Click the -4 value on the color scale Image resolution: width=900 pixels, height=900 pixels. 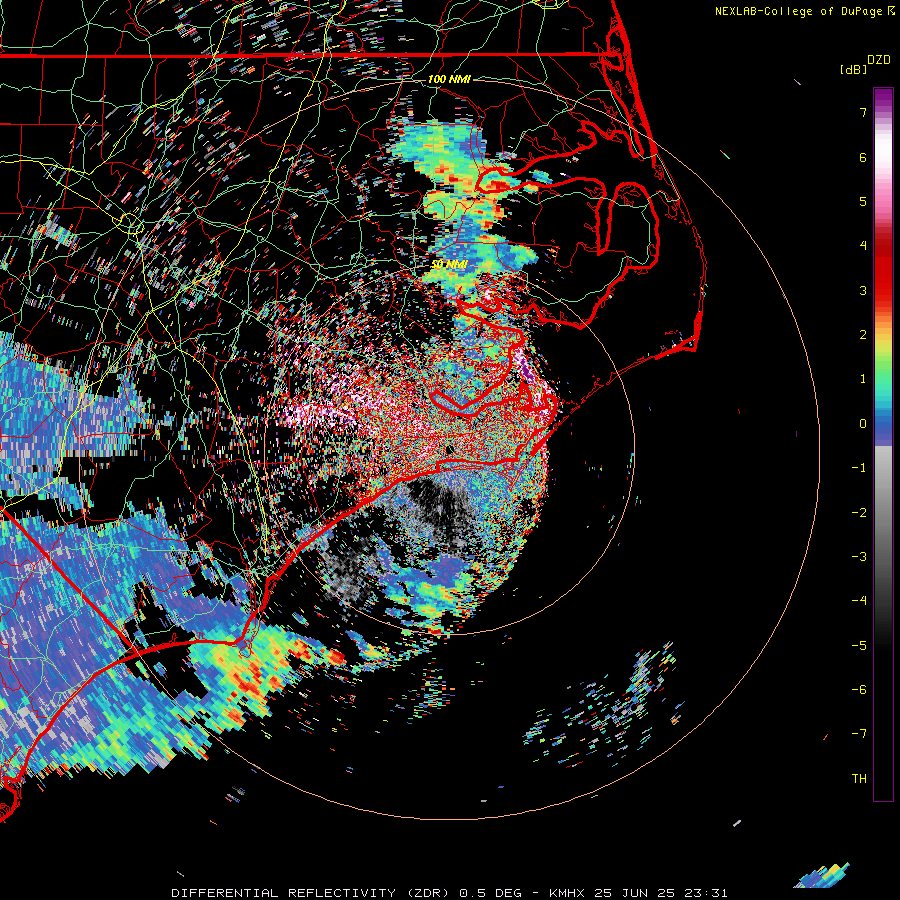859,601
